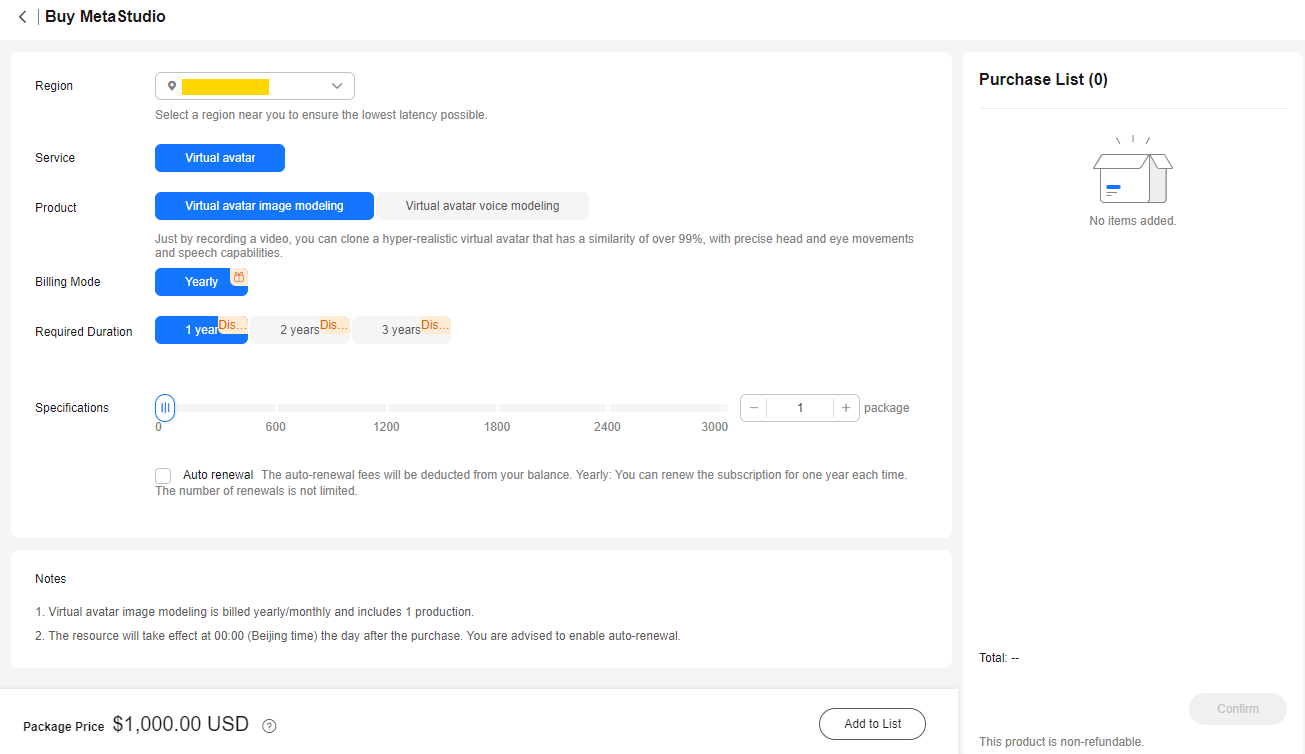
Task: Click the package quantity input field
Action: tap(800, 408)
